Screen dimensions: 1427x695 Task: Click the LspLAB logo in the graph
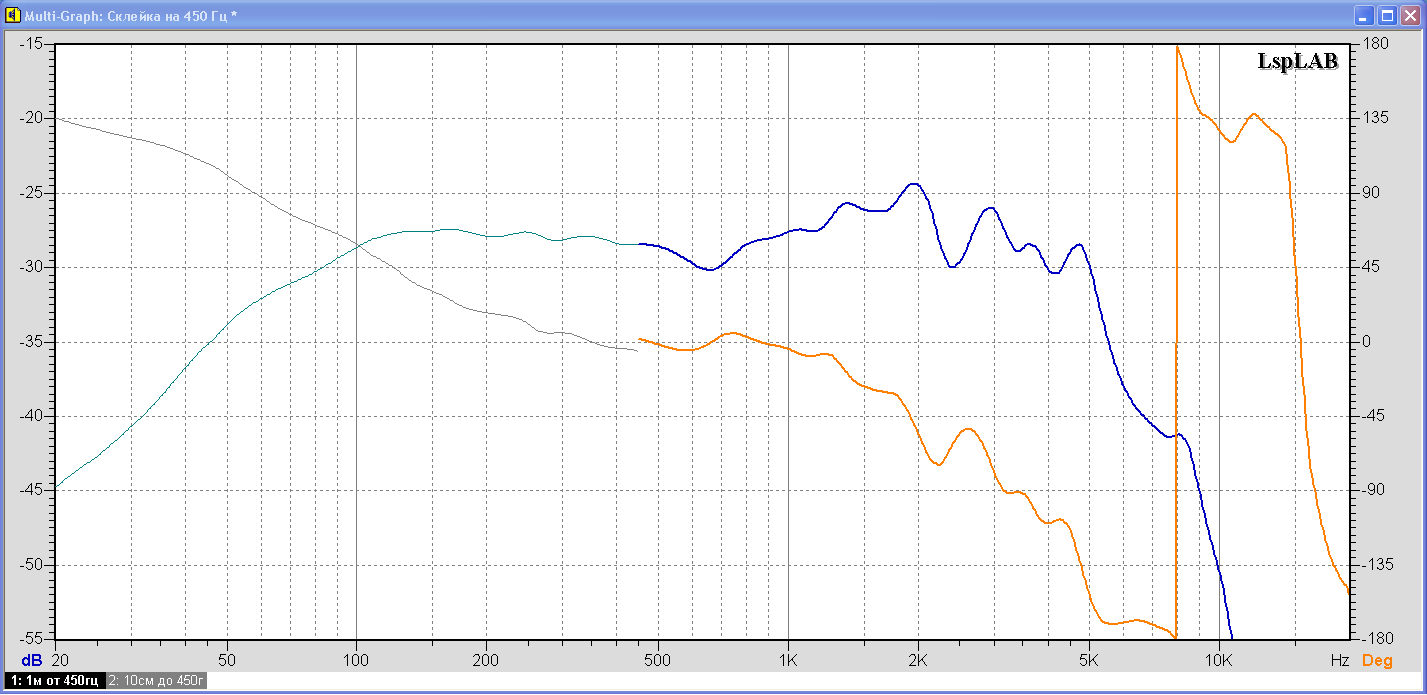click(1297, 62)
